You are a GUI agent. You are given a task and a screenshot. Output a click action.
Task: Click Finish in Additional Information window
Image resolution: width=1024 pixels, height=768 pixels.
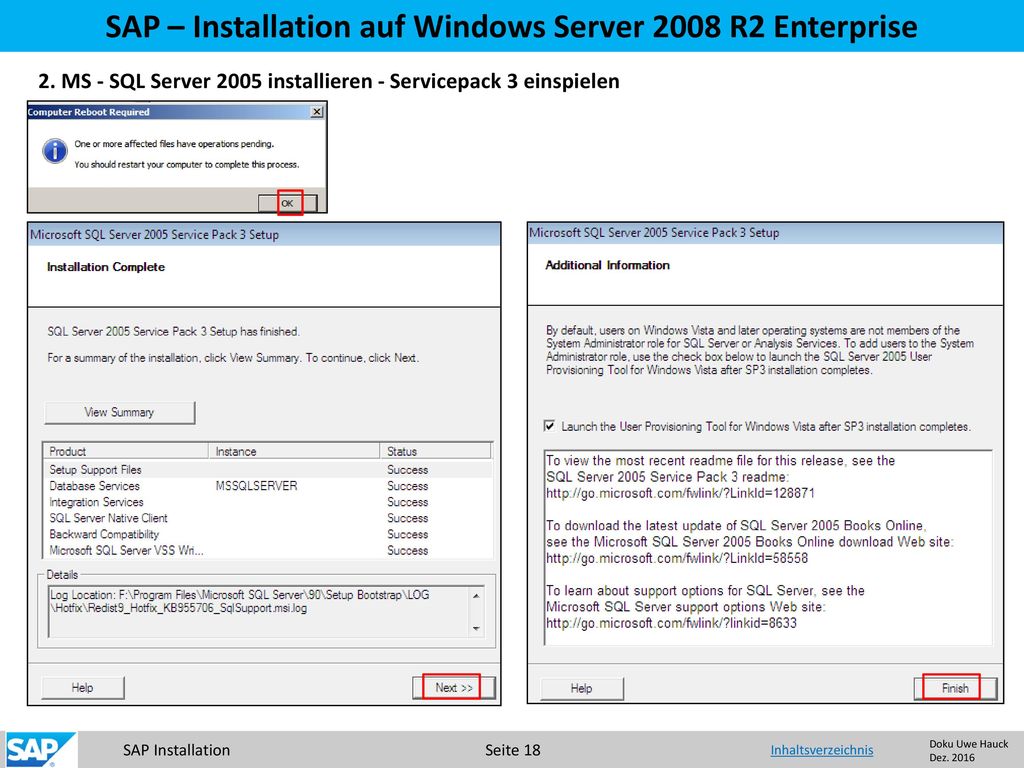tap(955, 688)
